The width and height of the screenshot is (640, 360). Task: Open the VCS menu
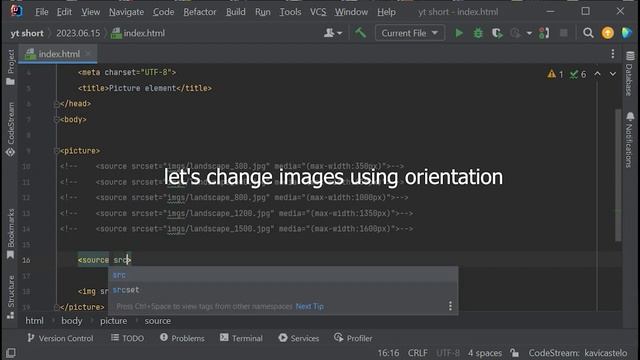[318, 12]
